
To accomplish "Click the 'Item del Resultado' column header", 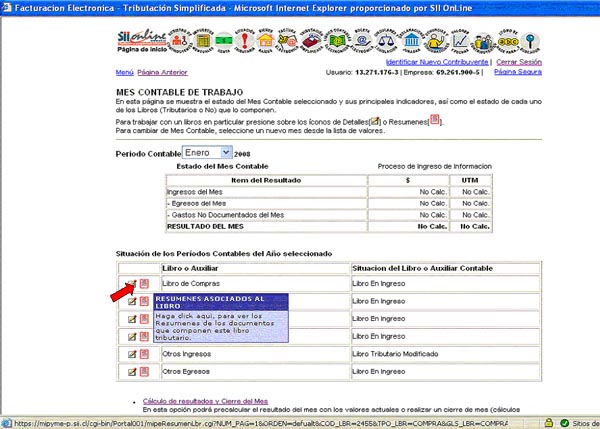I will (x=266, y=180).
